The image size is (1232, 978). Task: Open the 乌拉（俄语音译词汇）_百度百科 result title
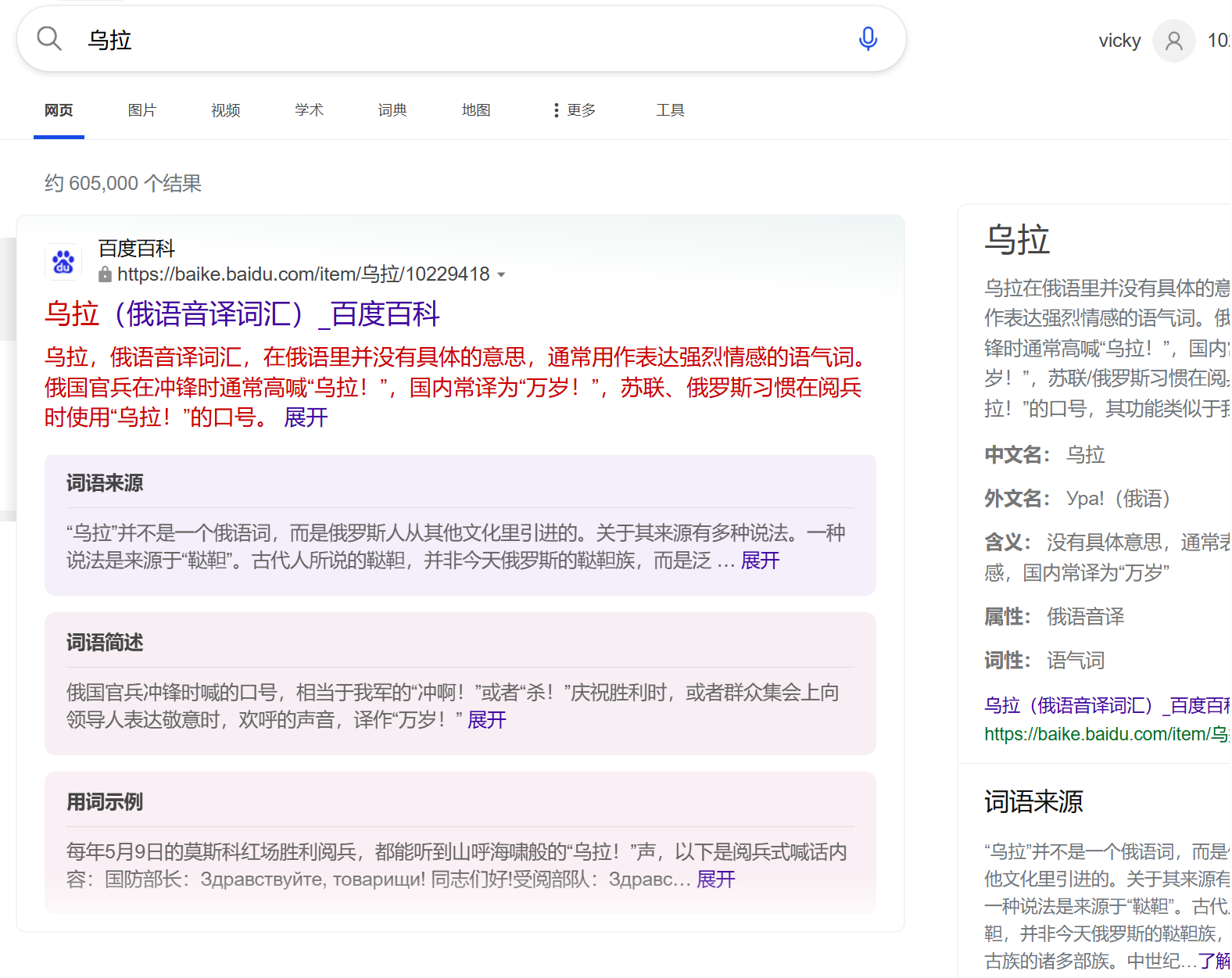pyautogui.click(x=242, y=314)
